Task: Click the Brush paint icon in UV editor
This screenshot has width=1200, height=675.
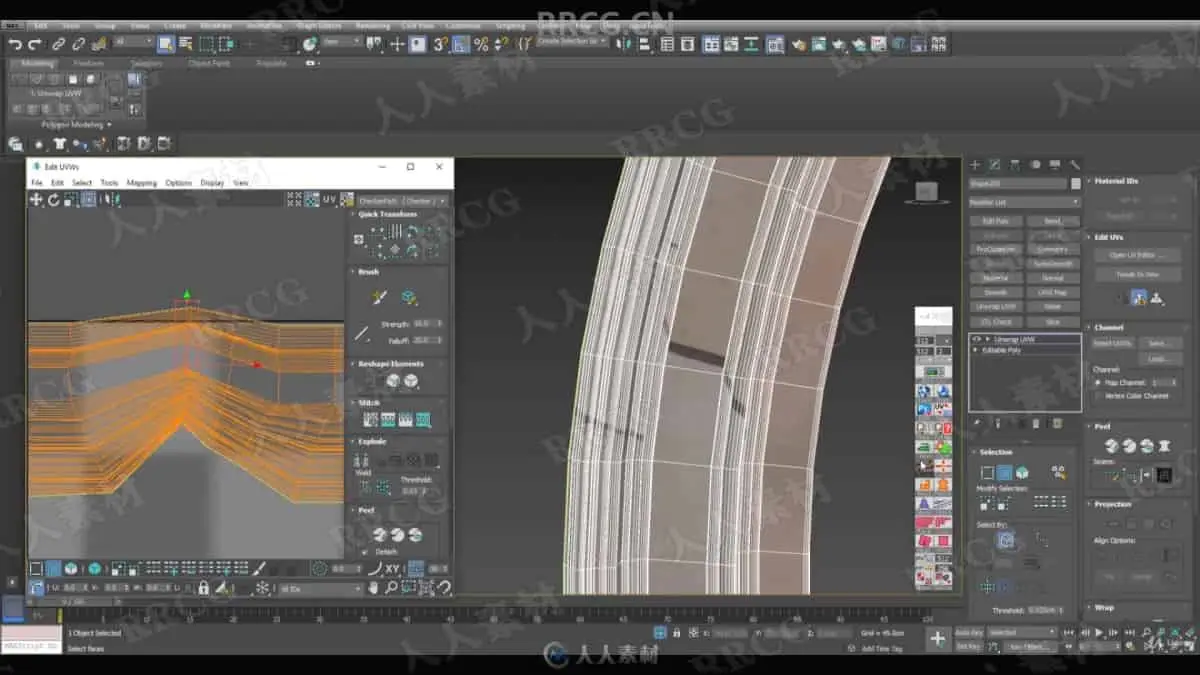Action: pos(379,297)
